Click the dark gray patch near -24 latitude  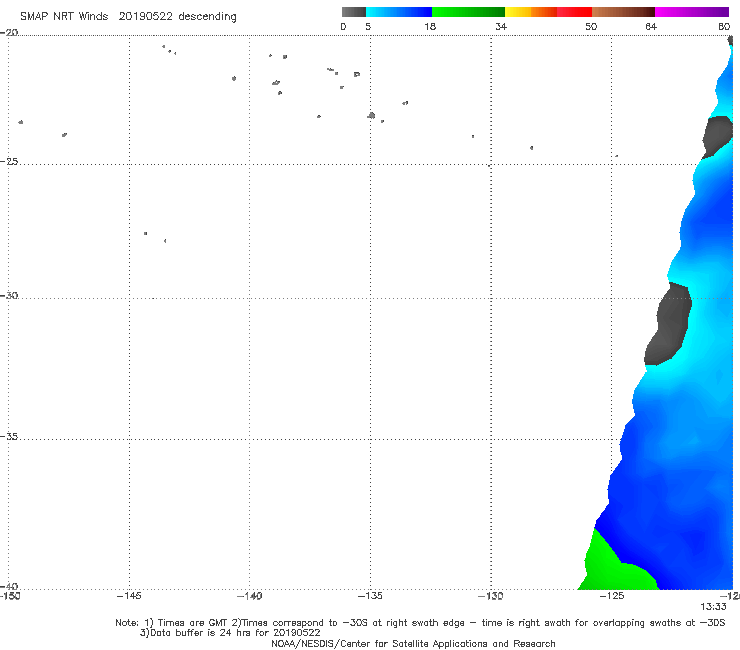(717, 136)
